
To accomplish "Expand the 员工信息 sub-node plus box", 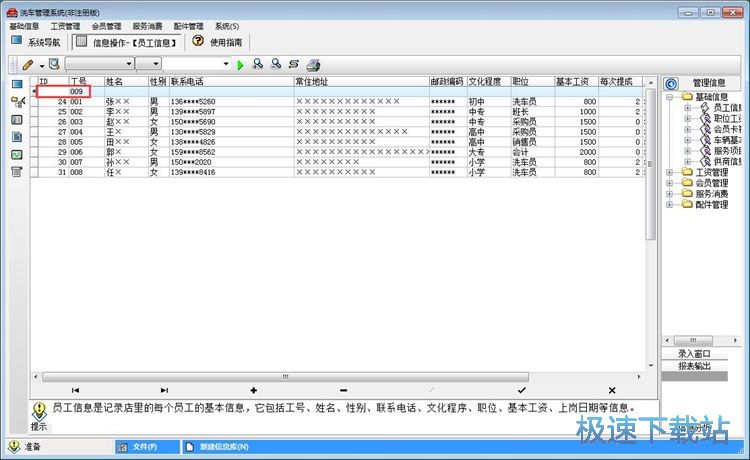I will click(x=687, y=108).
